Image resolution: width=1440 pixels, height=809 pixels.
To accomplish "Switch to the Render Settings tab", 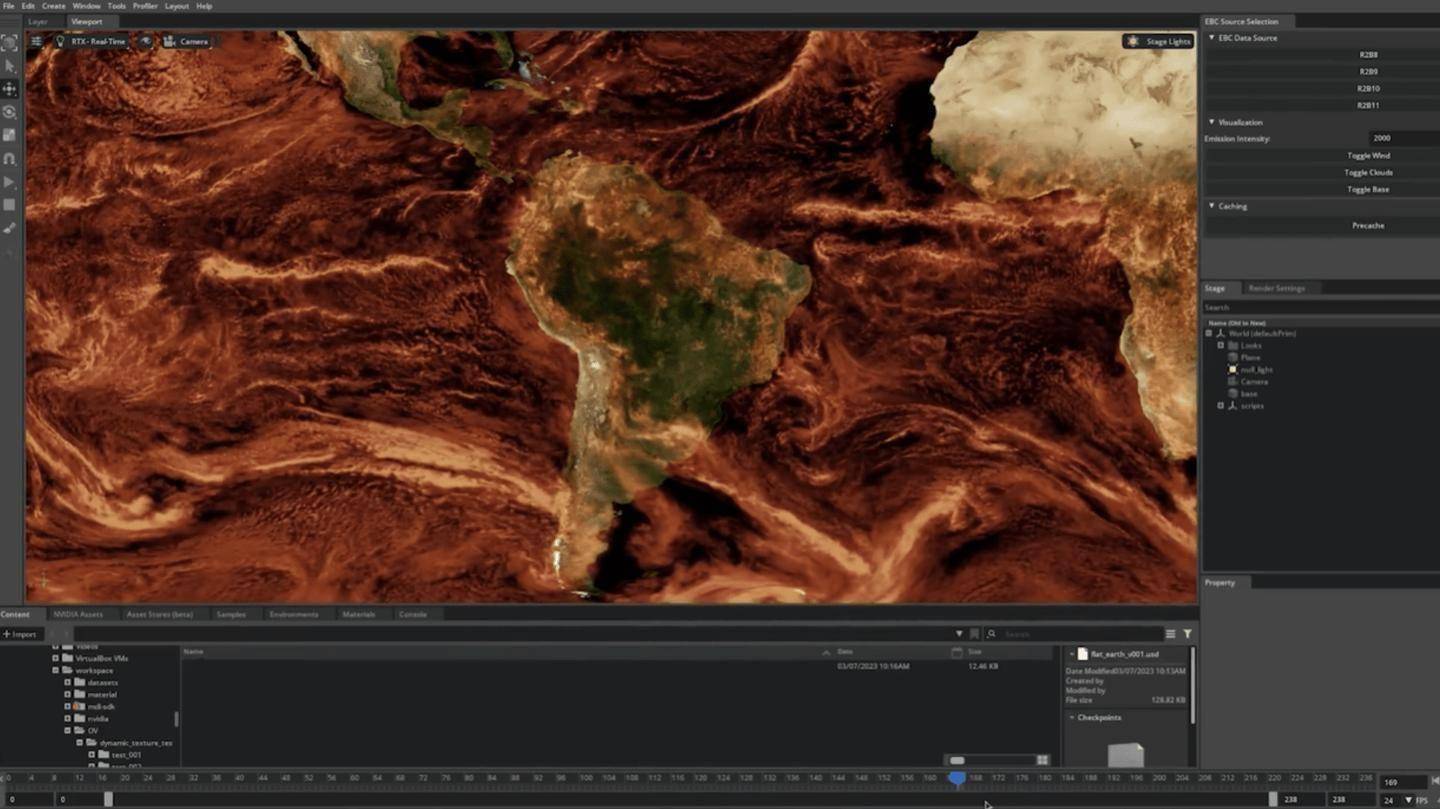I will [1276, 288].
